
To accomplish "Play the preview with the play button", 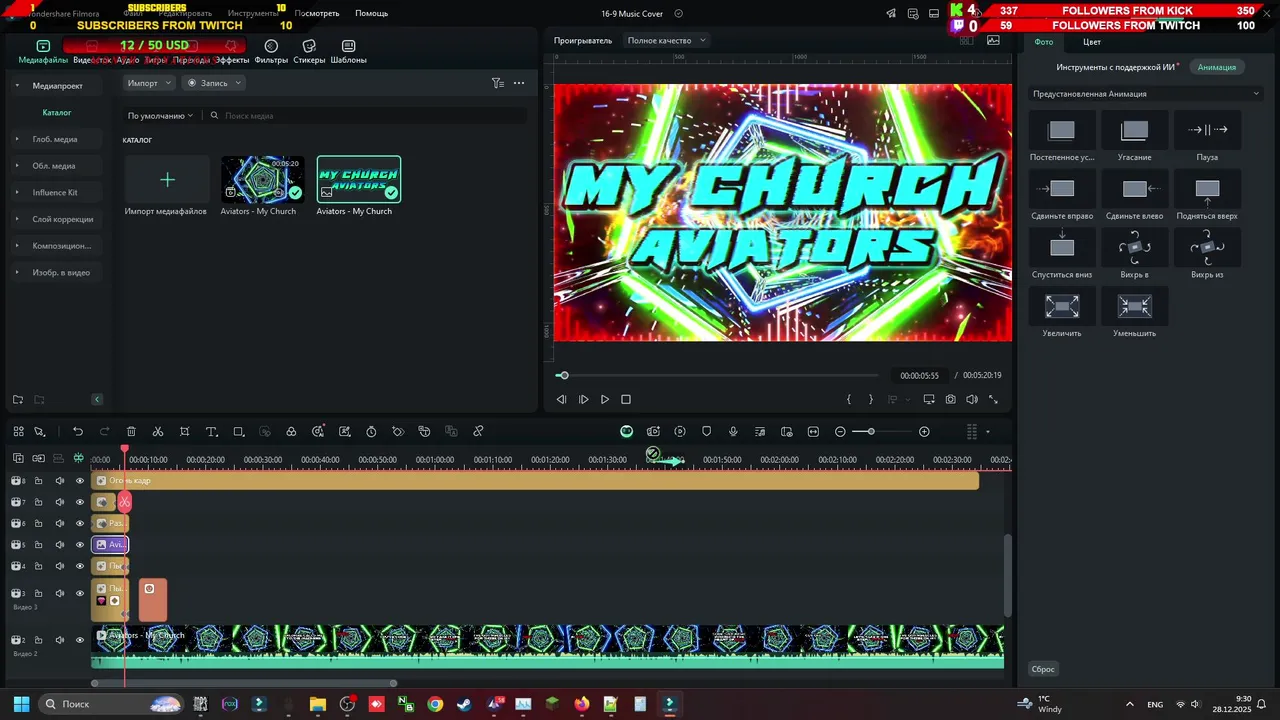I will click(x=605, y=399).
